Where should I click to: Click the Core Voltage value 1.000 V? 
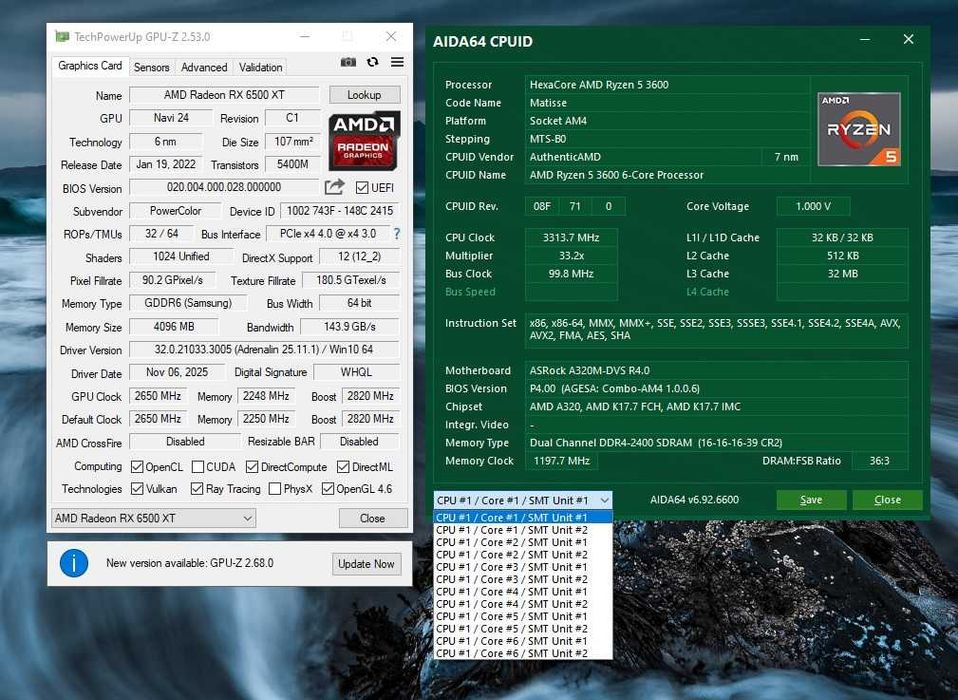coord(813,206)
